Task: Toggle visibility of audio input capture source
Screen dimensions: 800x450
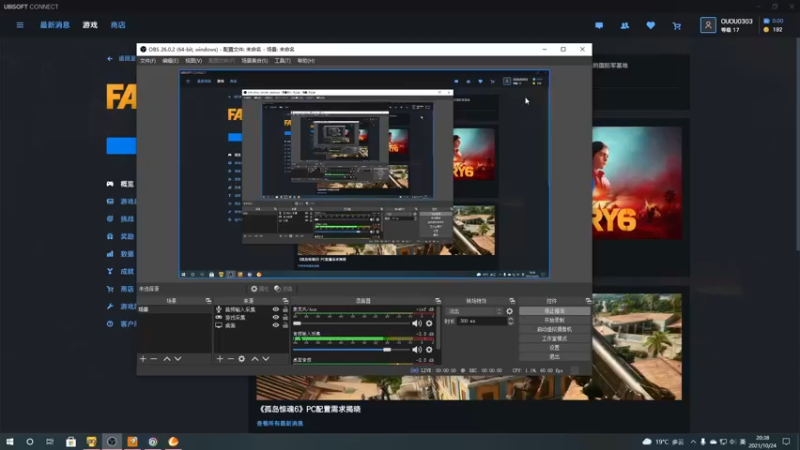Action: pyautogui.click(x=276, y=309)
